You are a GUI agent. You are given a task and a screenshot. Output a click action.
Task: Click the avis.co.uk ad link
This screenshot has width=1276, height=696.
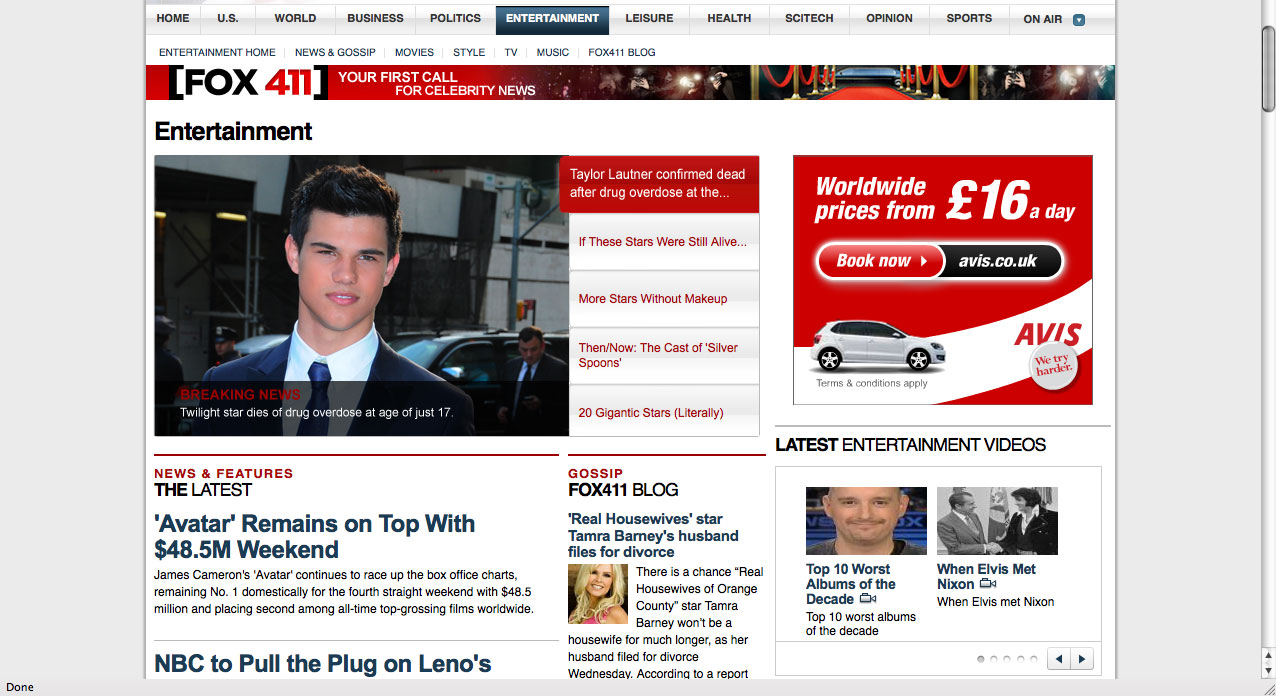(998, 261)
